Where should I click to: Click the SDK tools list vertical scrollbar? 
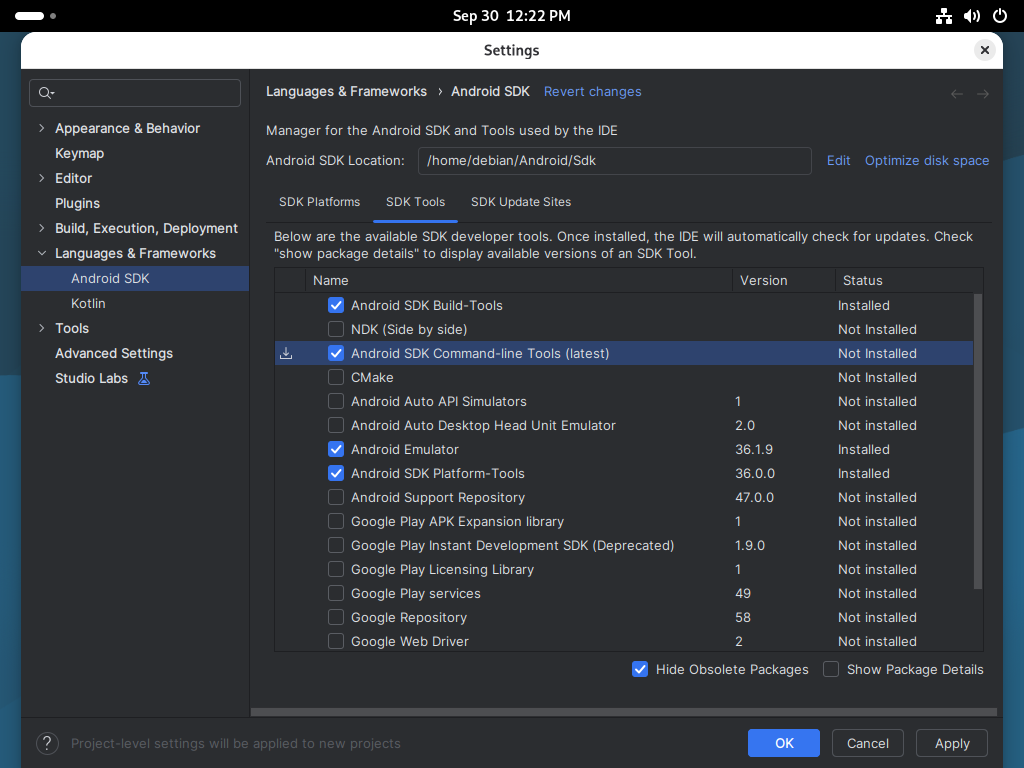pos(978,440)
